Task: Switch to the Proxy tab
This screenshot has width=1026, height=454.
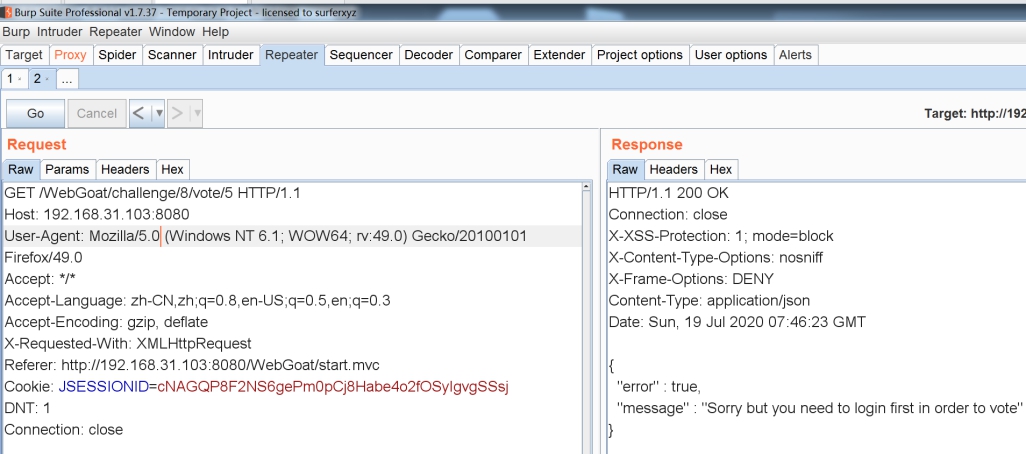Action: [x=70, y=55]
